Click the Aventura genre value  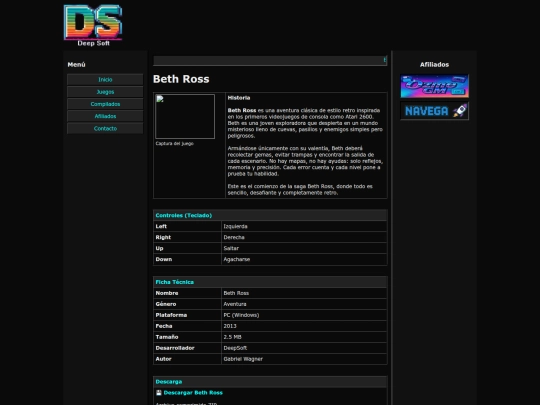point(235,304)
